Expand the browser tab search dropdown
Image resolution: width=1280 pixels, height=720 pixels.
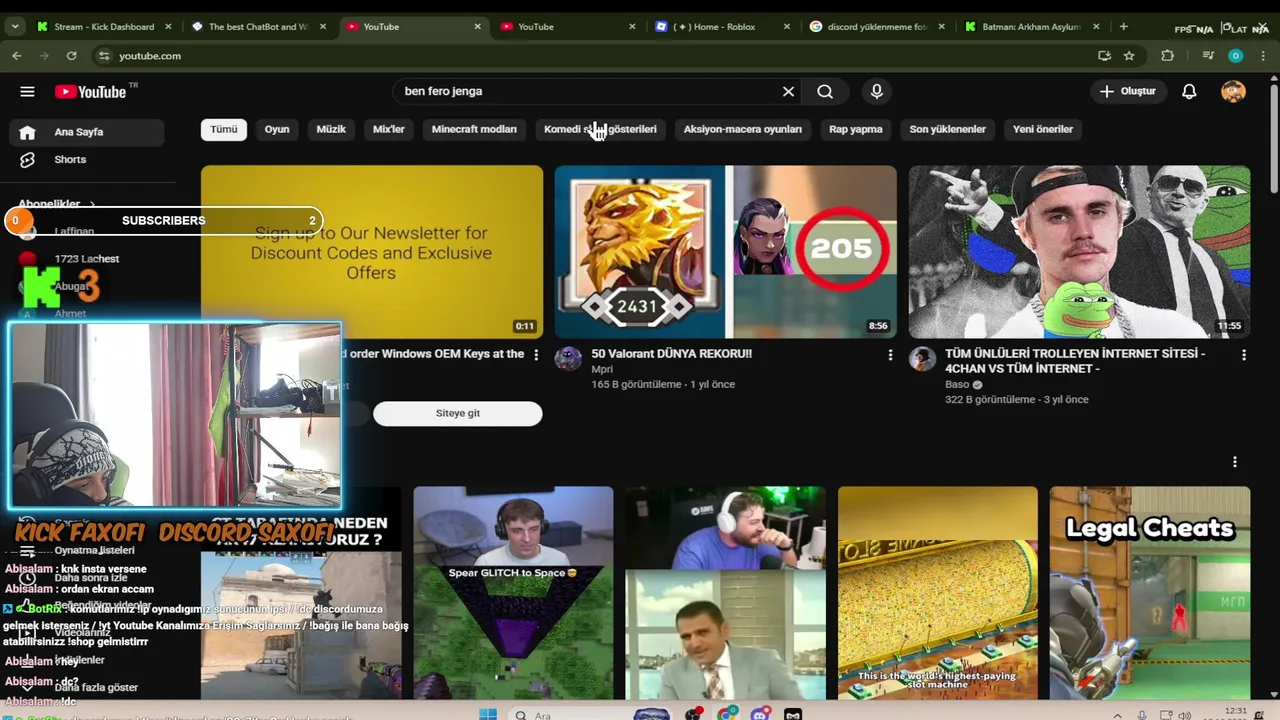(15, 27)
